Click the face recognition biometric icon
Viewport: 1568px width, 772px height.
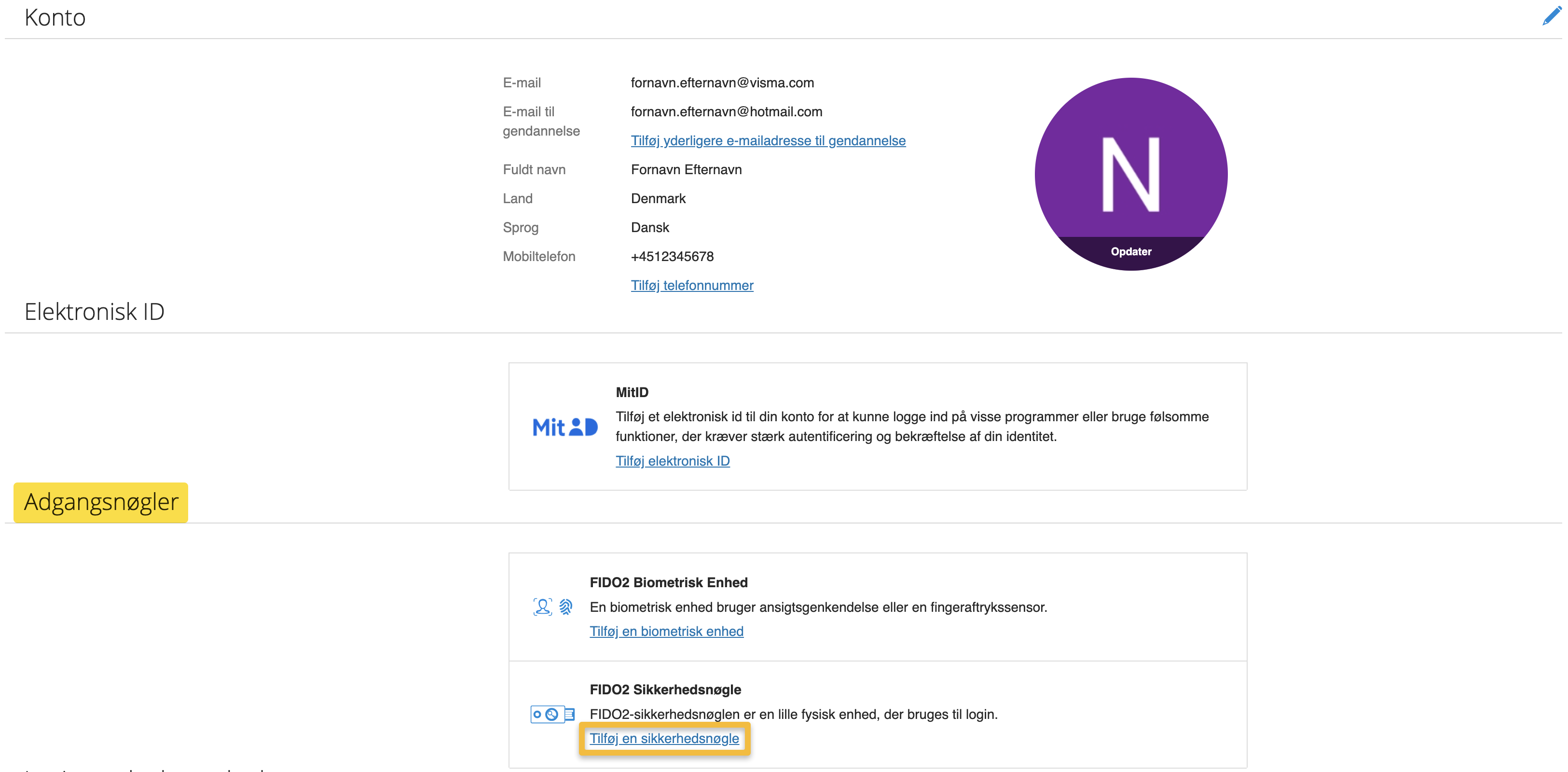542,607
